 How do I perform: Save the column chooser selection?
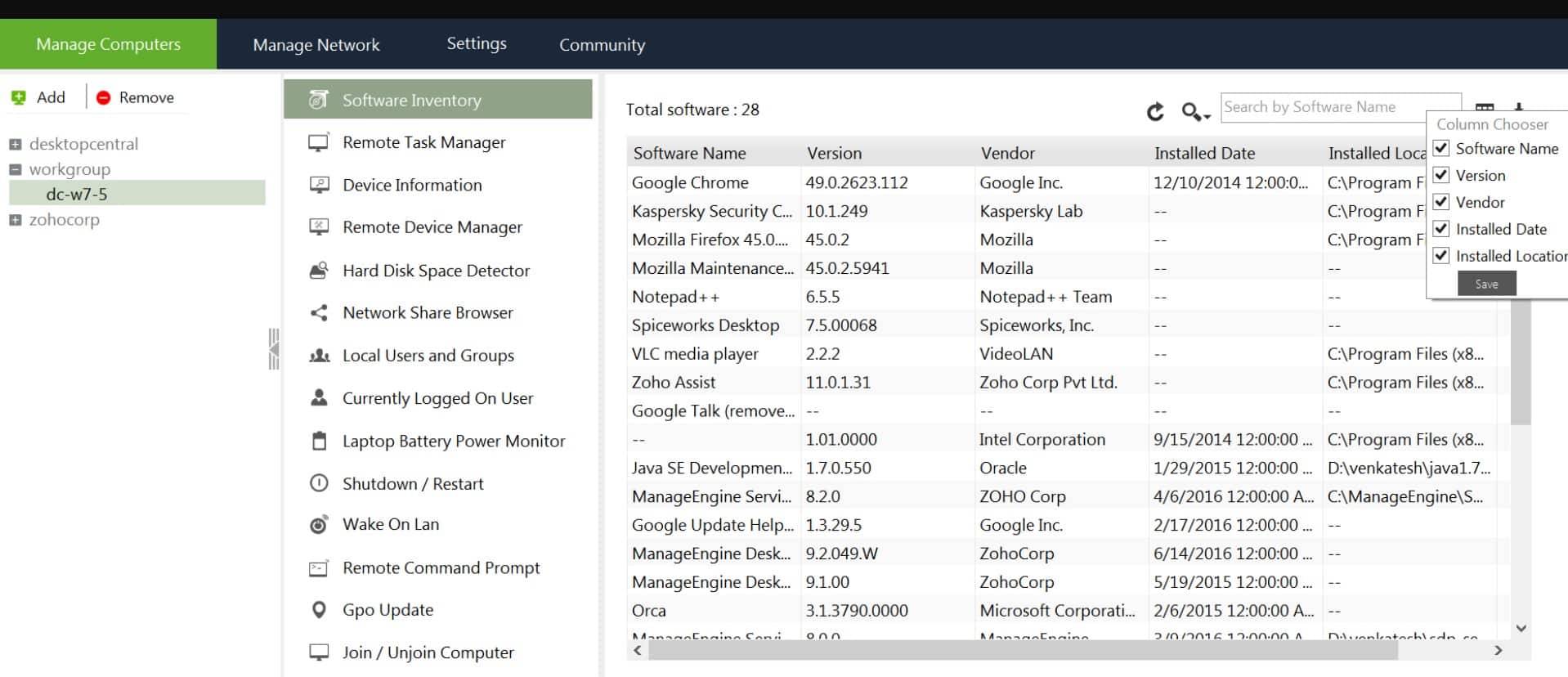point(1486,284)
